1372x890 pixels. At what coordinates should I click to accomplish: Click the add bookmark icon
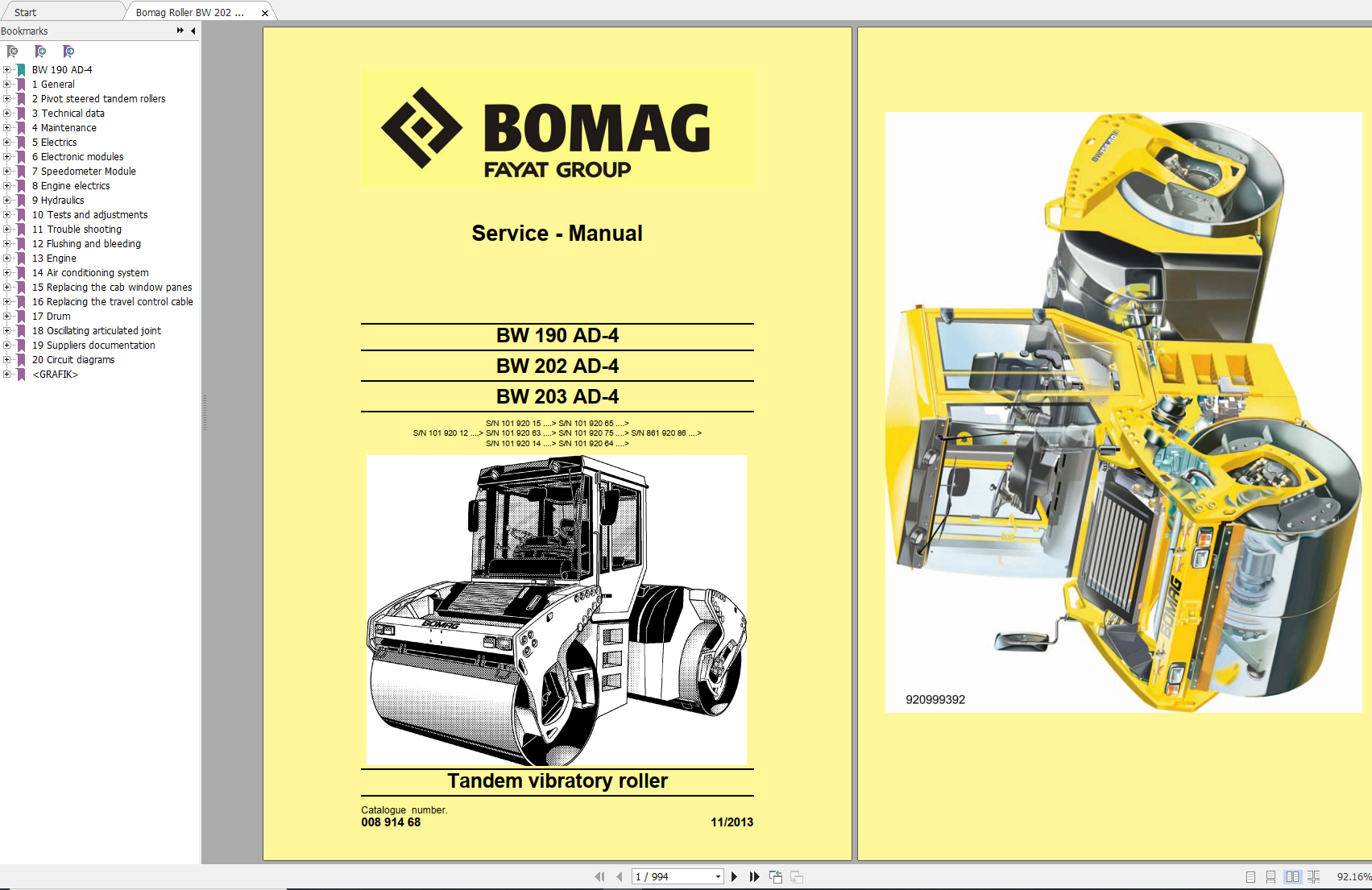pyautogui.click(x=40, y=52)
